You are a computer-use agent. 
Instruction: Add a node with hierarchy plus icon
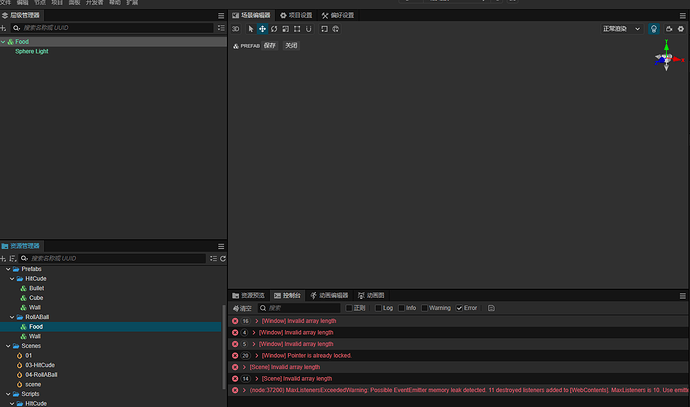pos(4,28)
